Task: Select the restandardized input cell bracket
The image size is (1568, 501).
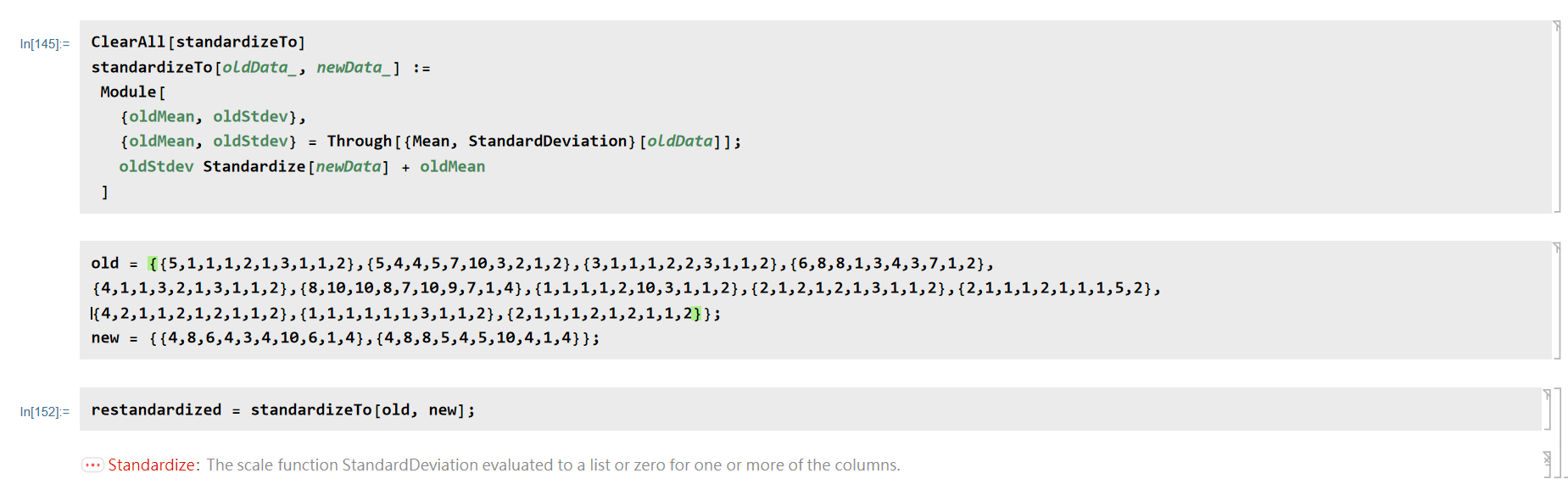Action: coord(1548,409)
